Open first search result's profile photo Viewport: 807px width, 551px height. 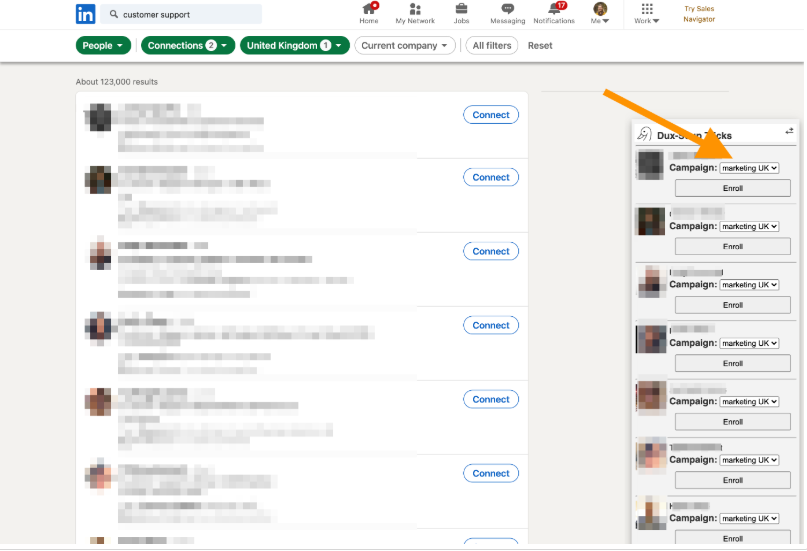coord(99,117)
